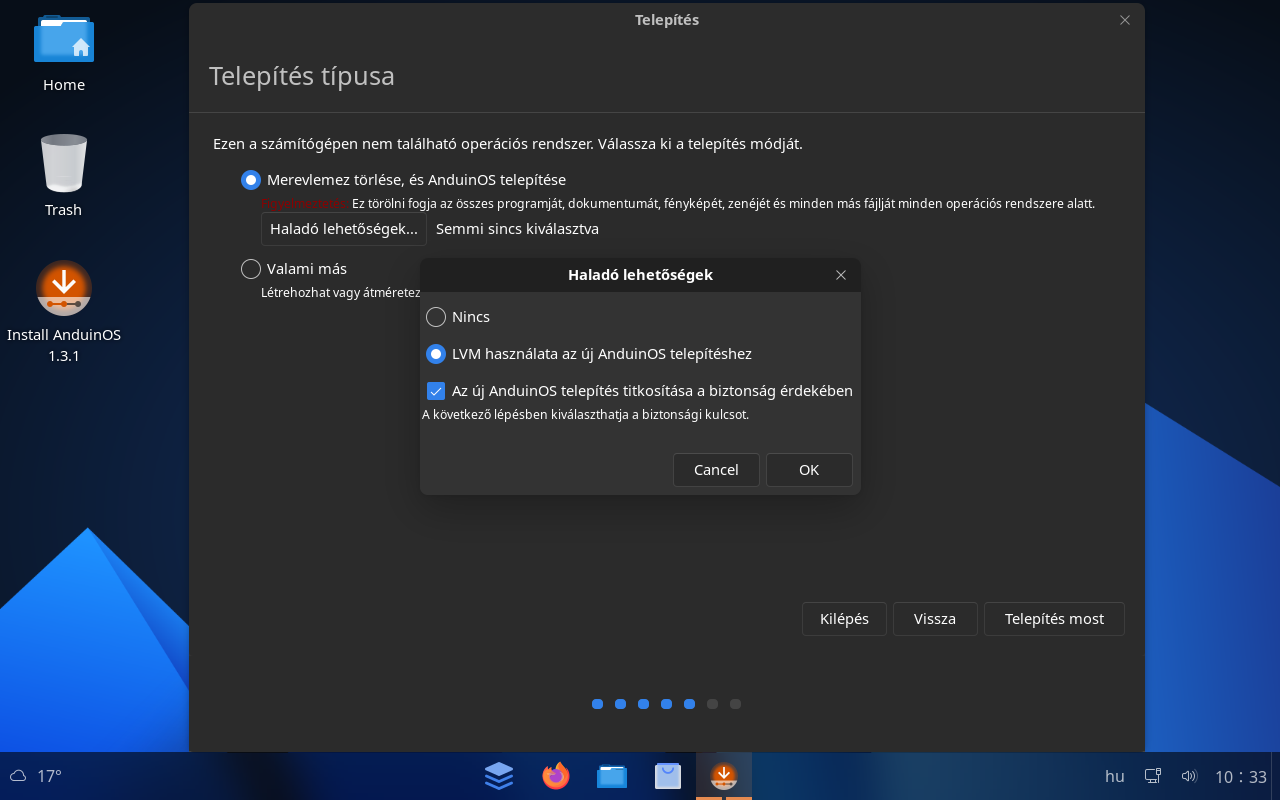This screenshot has width=1280, height=800.
Task: Open the Trash desktop icon
Action: [x=64, y=175]
